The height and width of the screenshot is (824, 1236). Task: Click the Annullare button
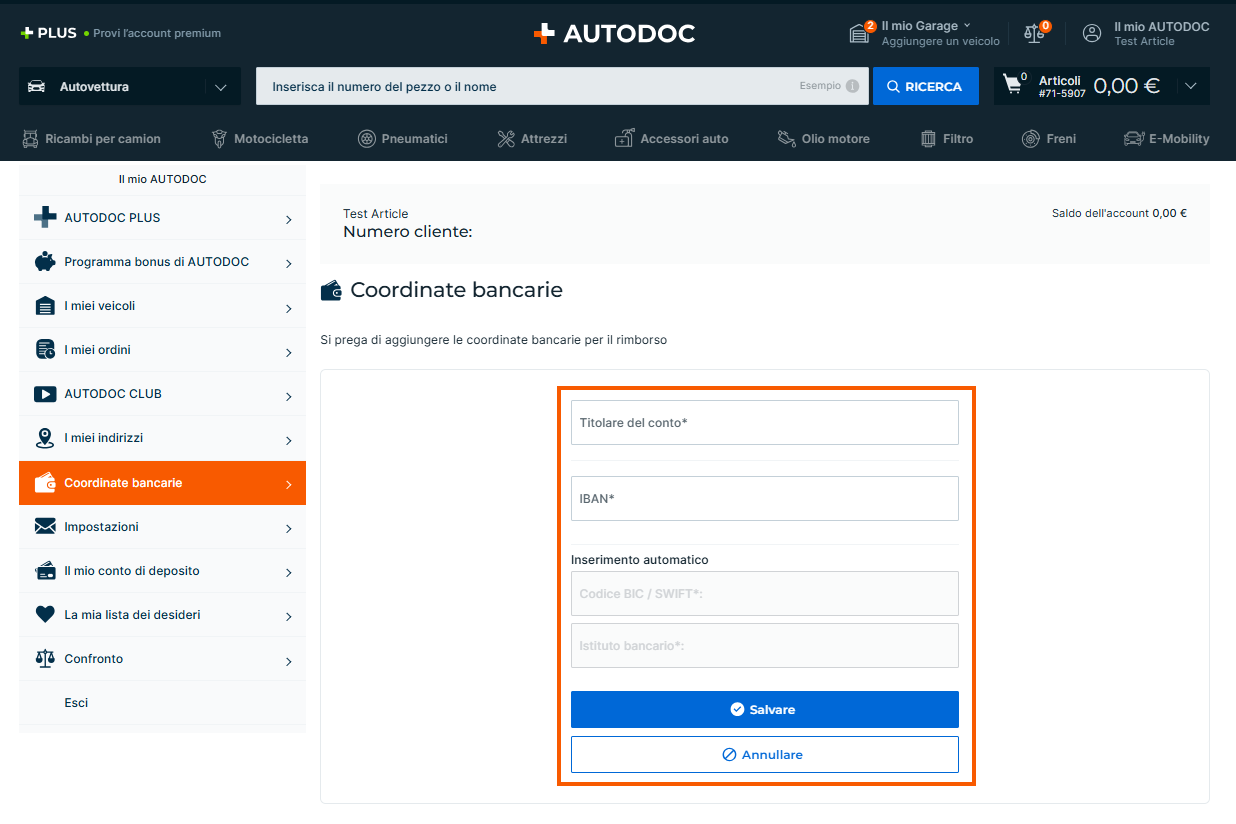[x=764, y=755]
